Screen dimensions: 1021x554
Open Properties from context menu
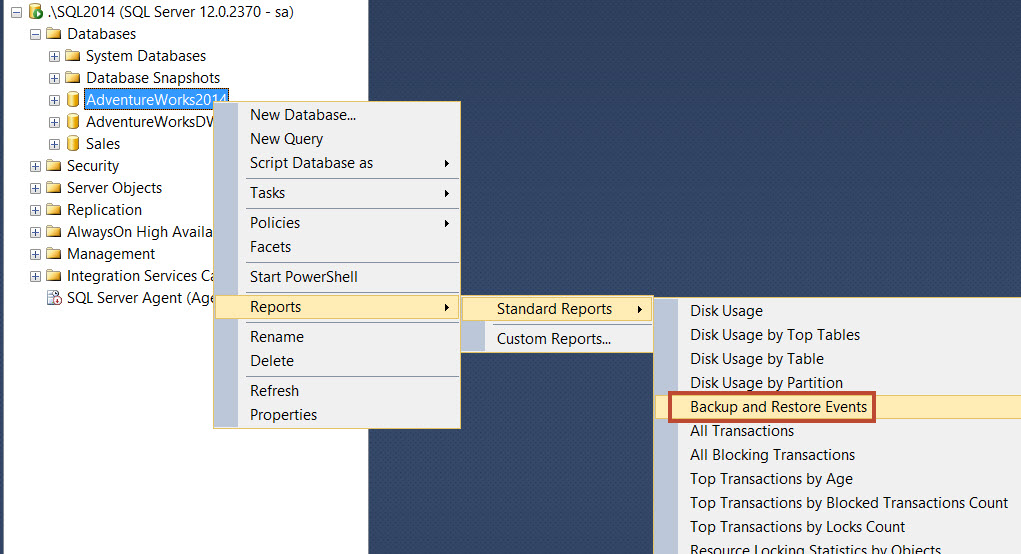tap(337, 415)
